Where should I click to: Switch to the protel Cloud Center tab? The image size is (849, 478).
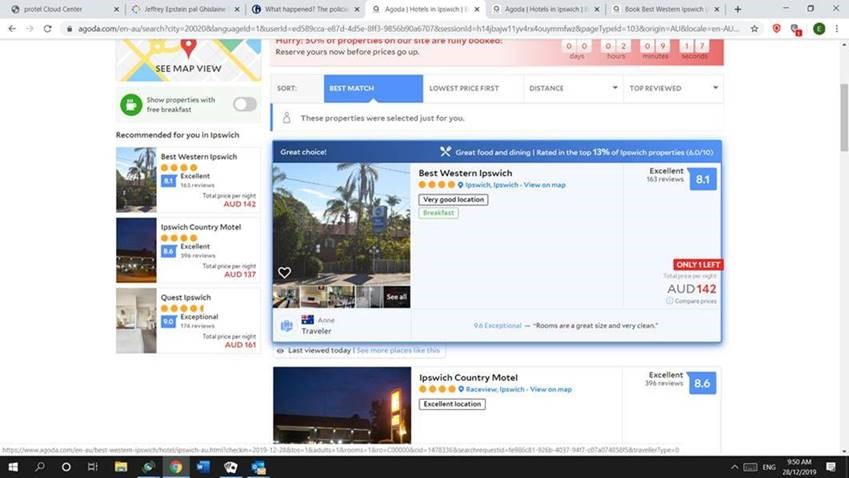tap(63, 9)
